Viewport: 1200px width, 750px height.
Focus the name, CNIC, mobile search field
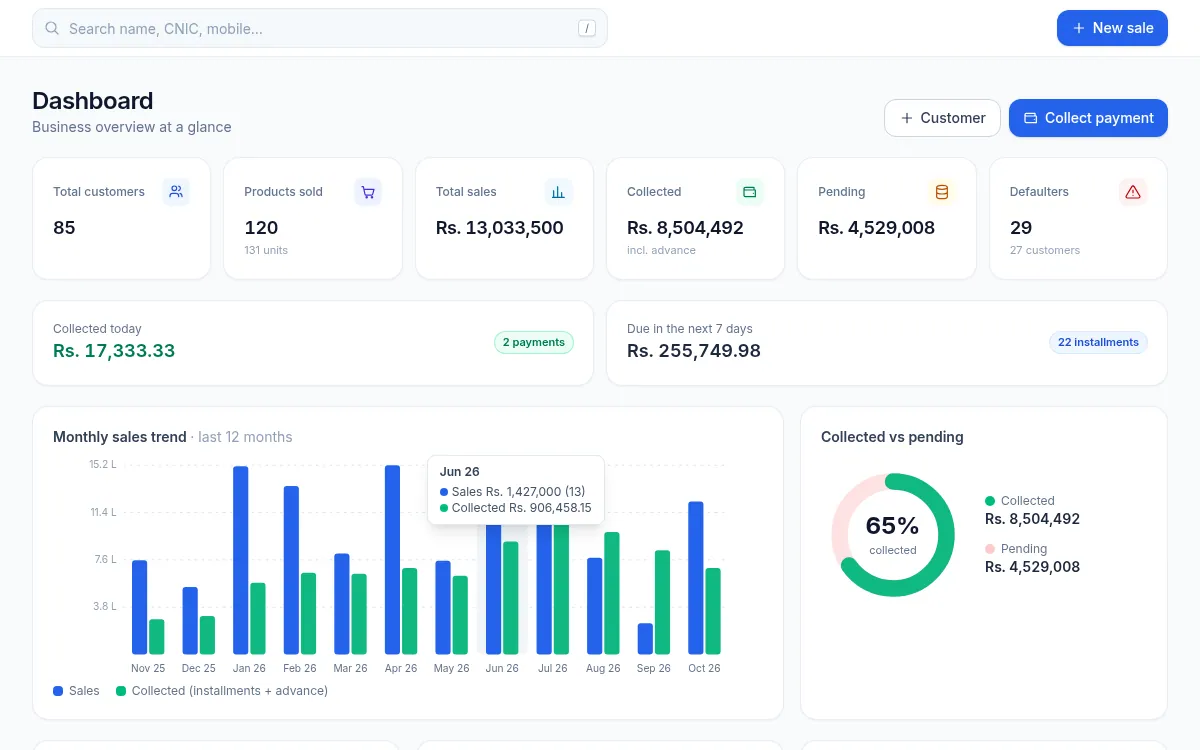pos(320,28)
